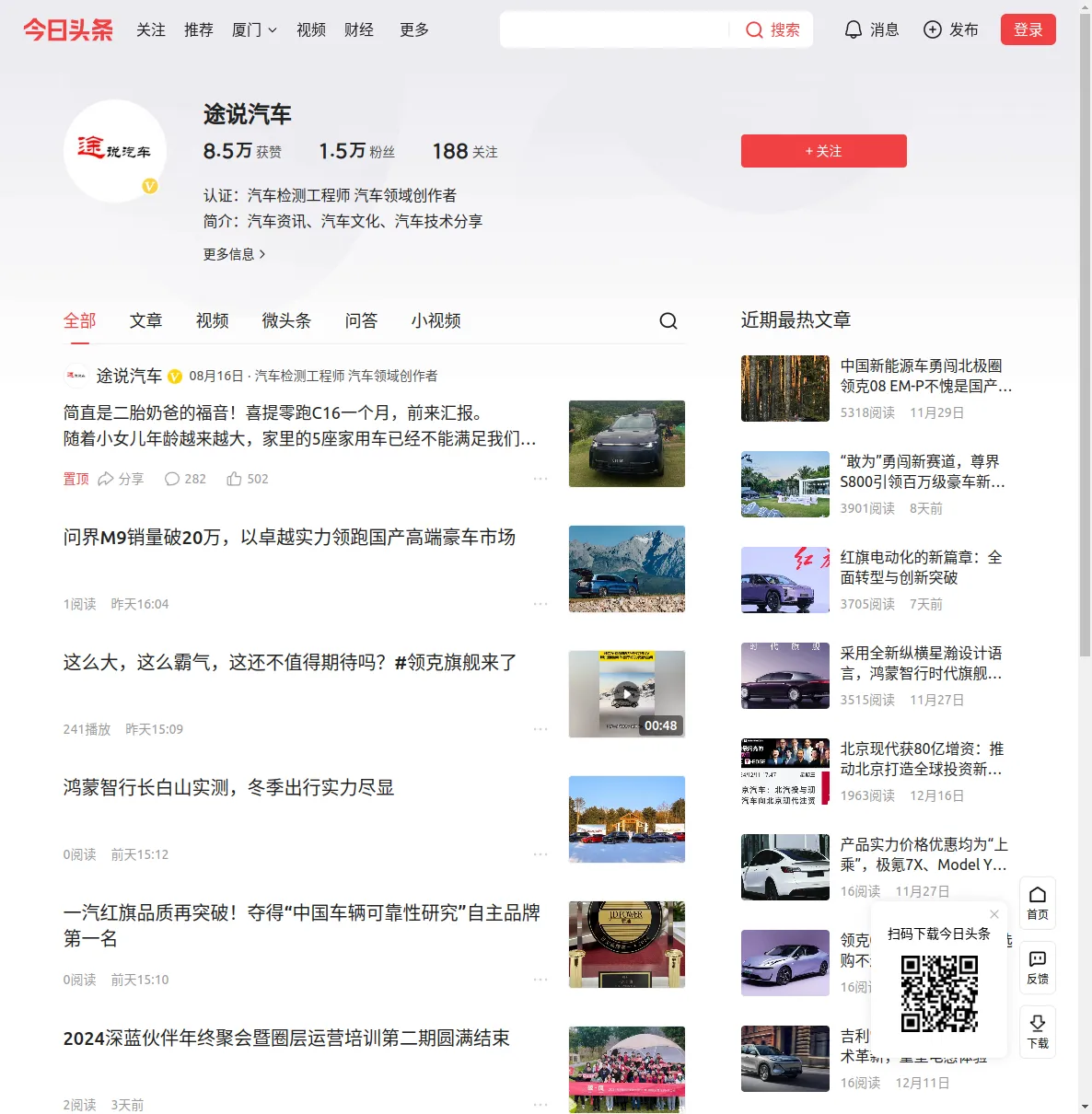Click the red 登录 button
The width and height of the screenshot is (1092, 1114).
pyautogui.click(x=1028, y=29)
